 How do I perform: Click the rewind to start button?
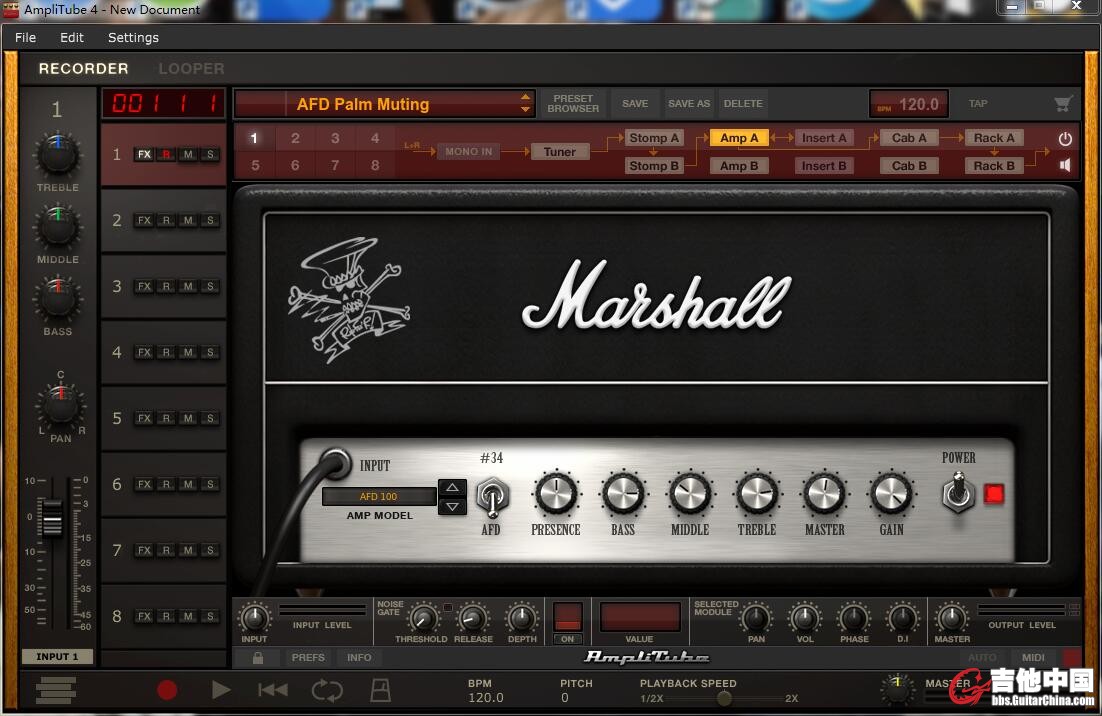[x=273, y=689]
